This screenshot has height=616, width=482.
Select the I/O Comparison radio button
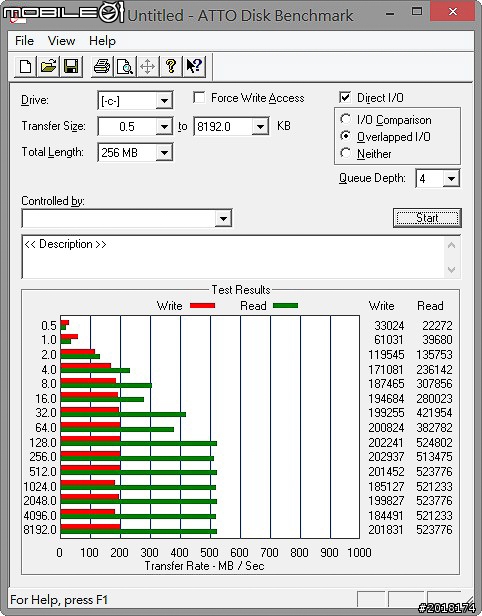pyautogui.click(x=345, y=119)
